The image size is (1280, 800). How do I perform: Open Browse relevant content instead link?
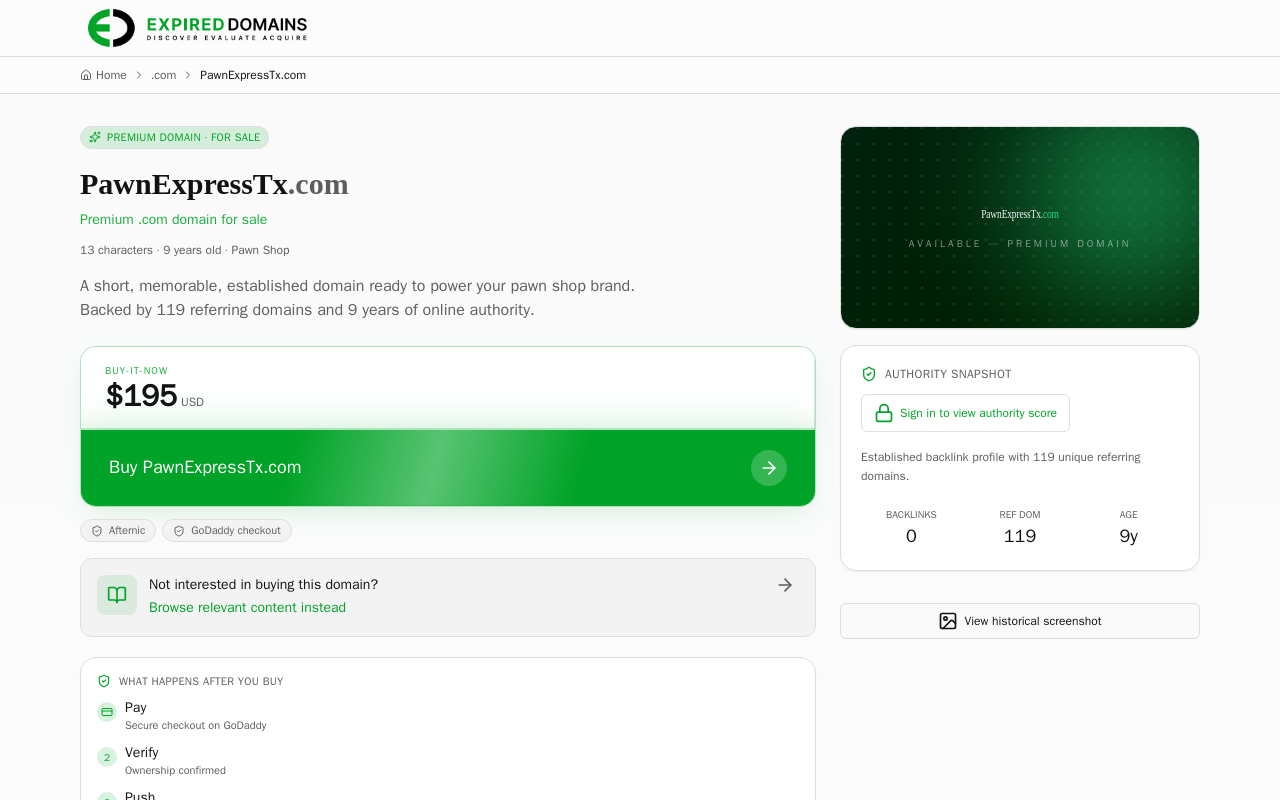247,607
